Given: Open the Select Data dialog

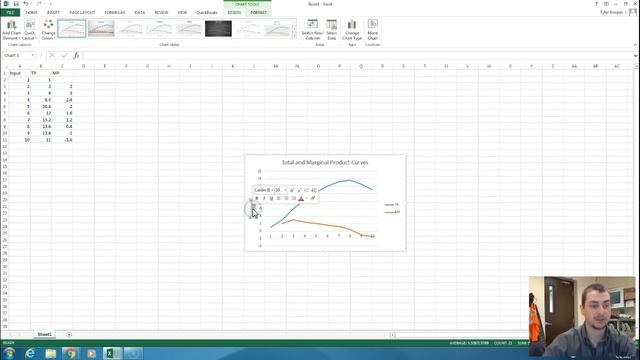Looking at the screenshot, I should (x=331, y=30).
